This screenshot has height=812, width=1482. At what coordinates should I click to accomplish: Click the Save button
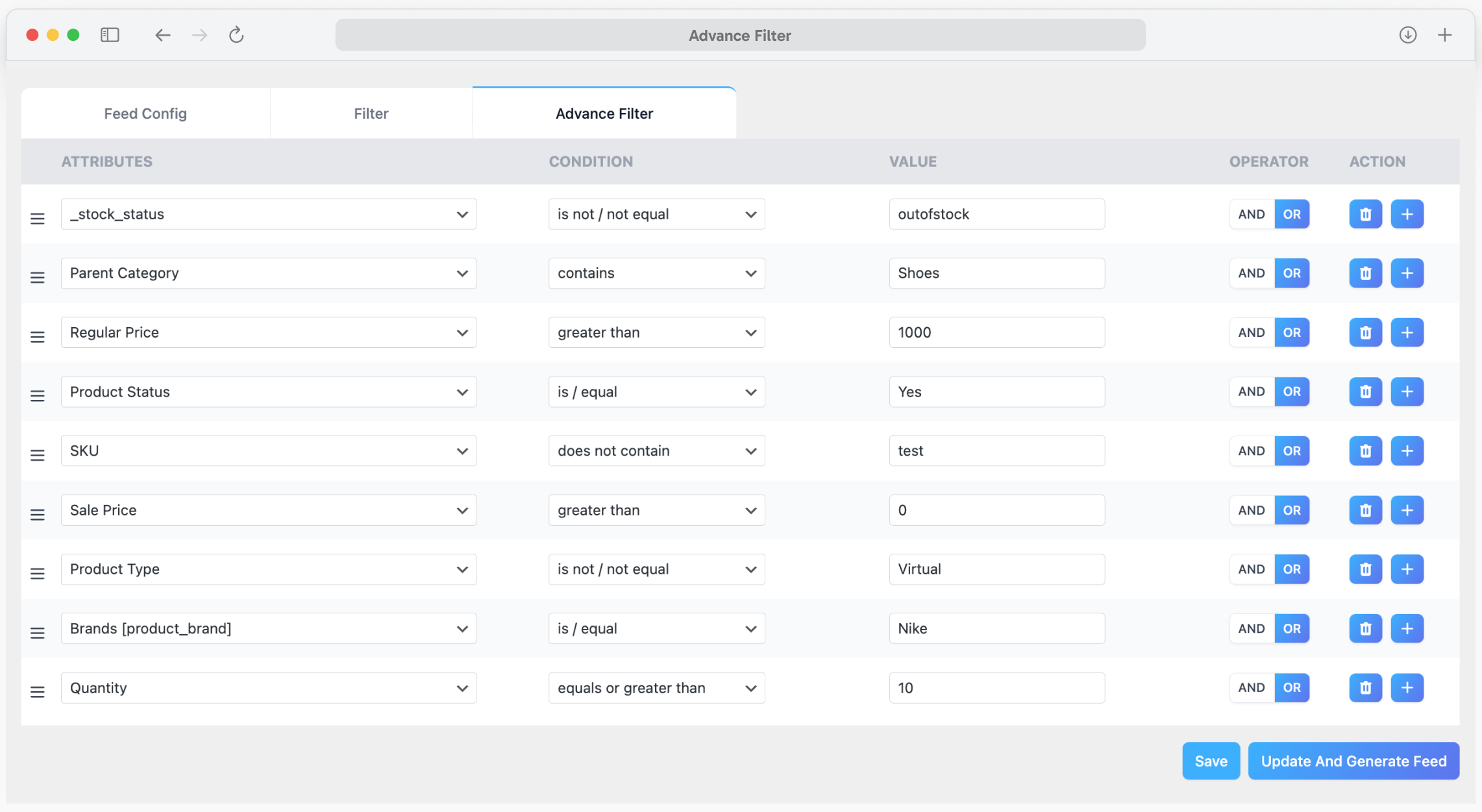(x=1211, y=761)
